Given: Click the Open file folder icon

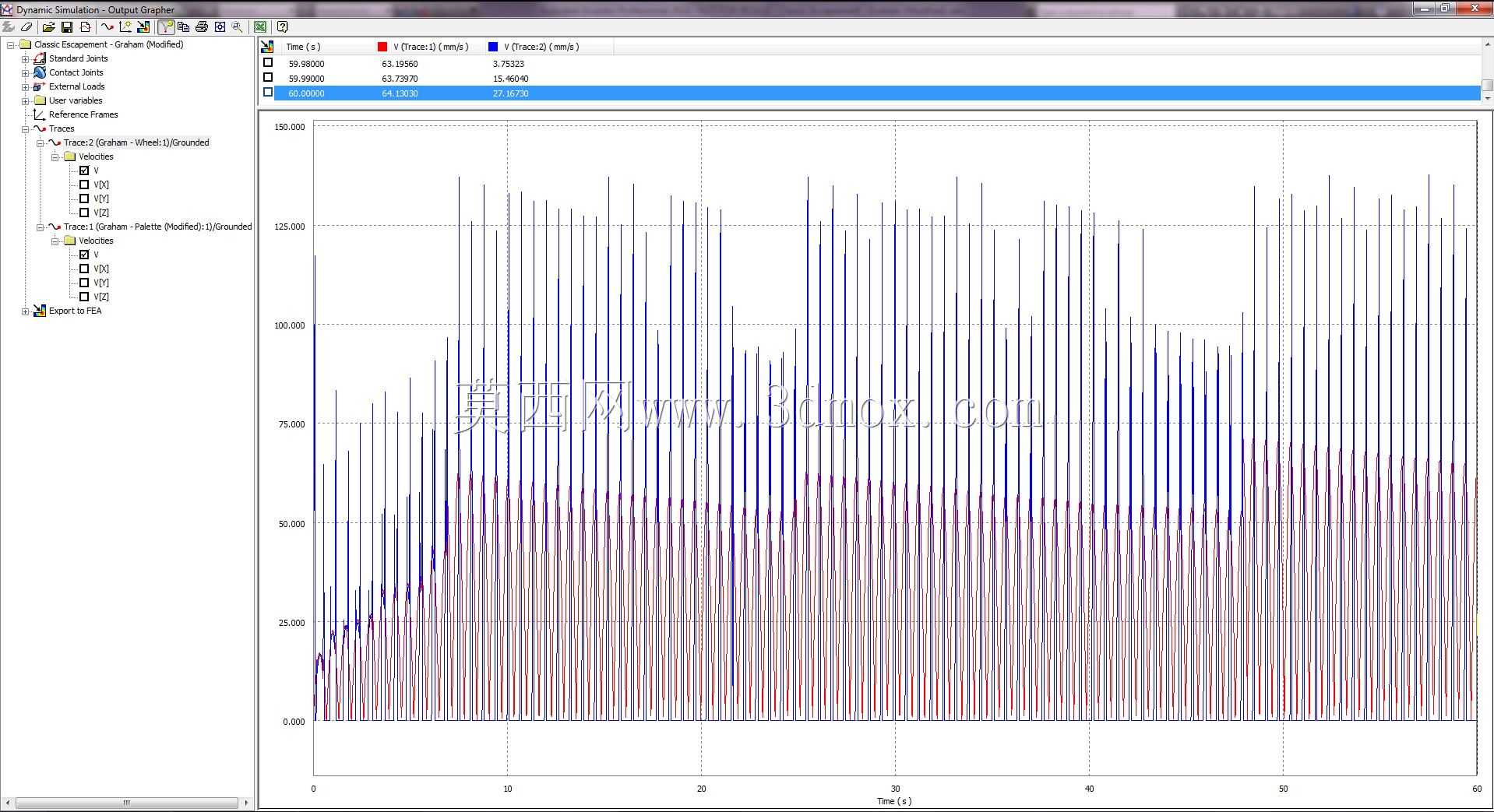Looking at the screenshot, I should pyautogui.click(x=48, y=26).
